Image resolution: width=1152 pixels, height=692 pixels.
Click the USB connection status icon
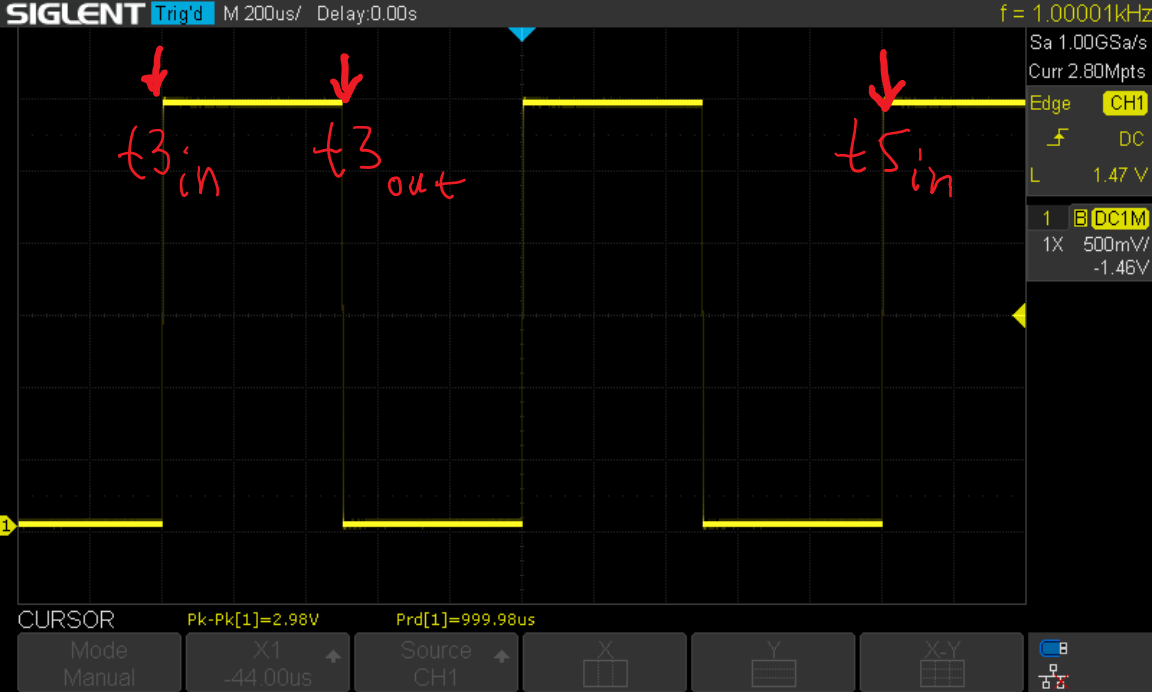[1053, 648]
